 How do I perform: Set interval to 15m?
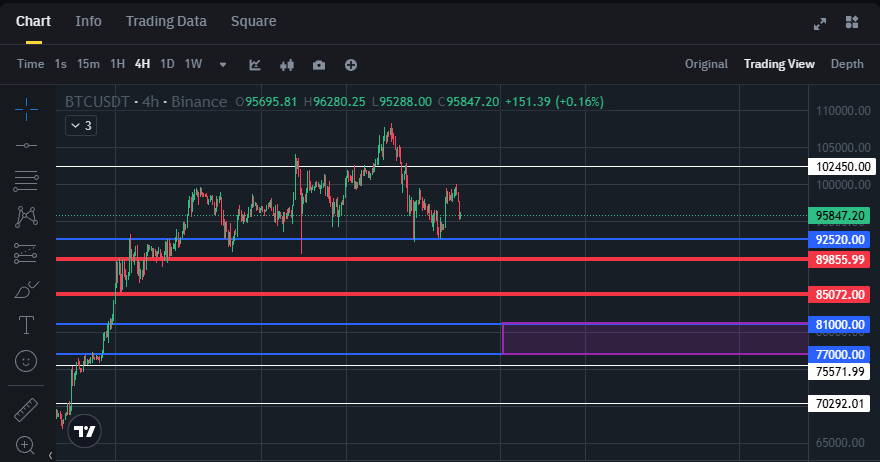pos(88,64)
